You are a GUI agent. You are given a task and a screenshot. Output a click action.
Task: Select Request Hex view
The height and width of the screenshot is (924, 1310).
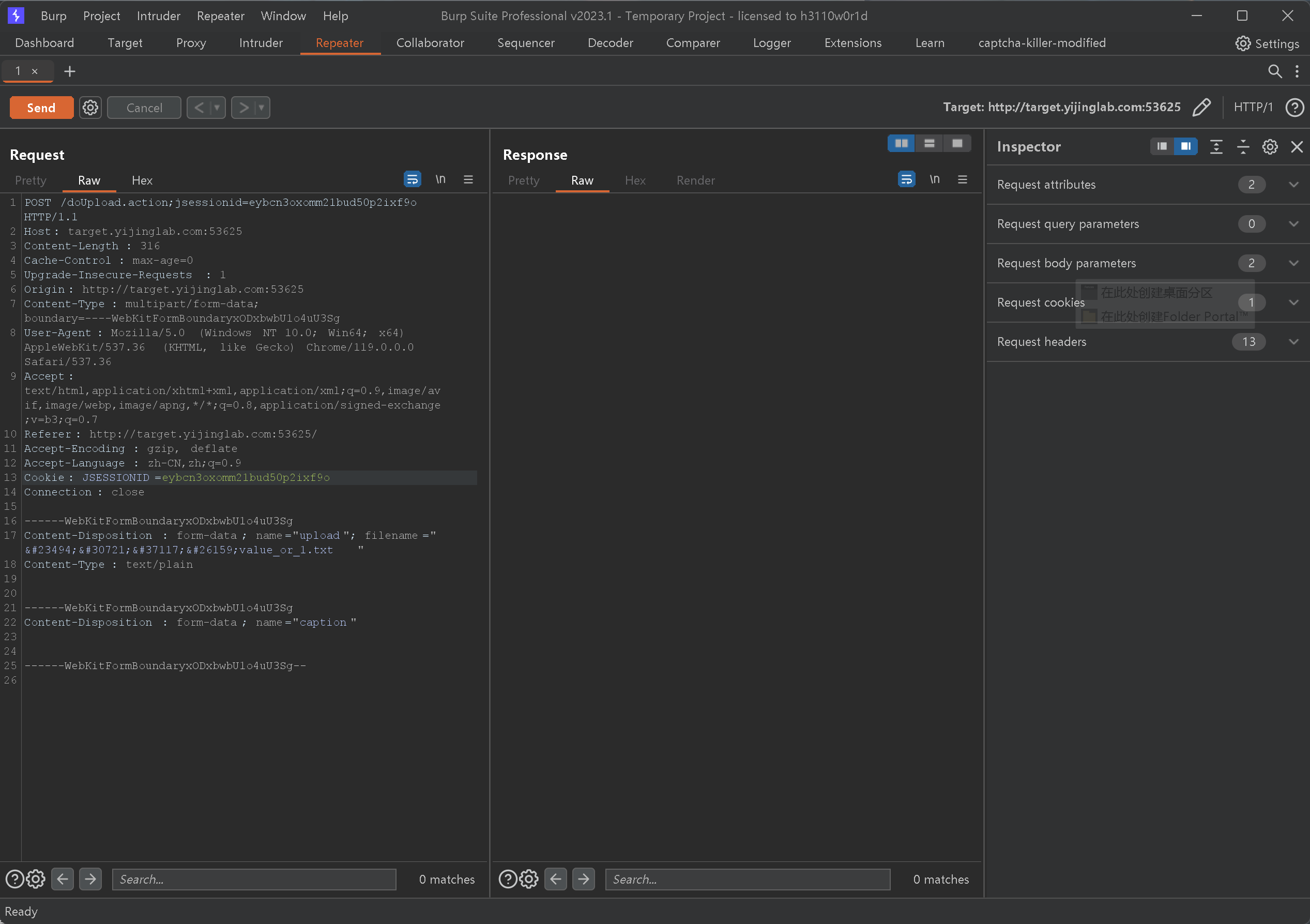tap(142, 180)
